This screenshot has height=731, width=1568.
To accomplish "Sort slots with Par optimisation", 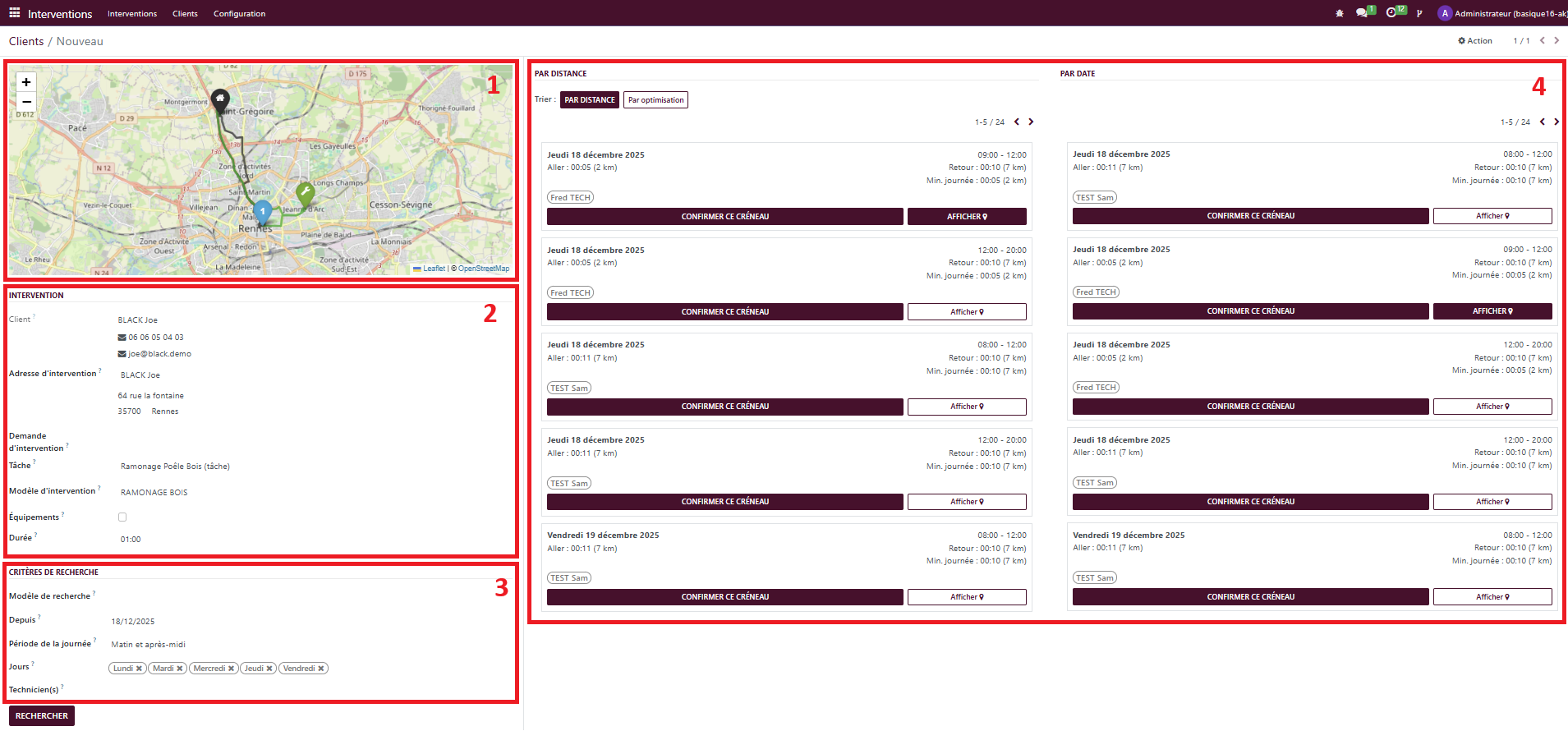I will point(655,100).
